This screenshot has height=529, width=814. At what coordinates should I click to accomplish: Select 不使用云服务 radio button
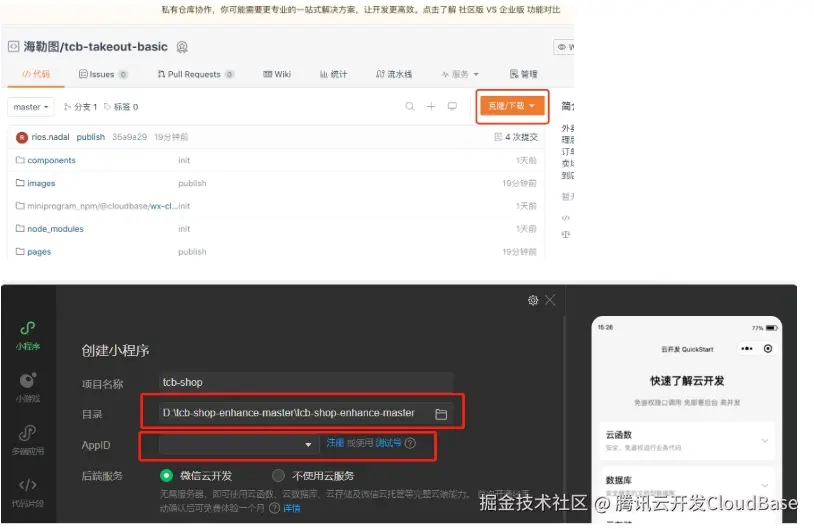point(278,476)
